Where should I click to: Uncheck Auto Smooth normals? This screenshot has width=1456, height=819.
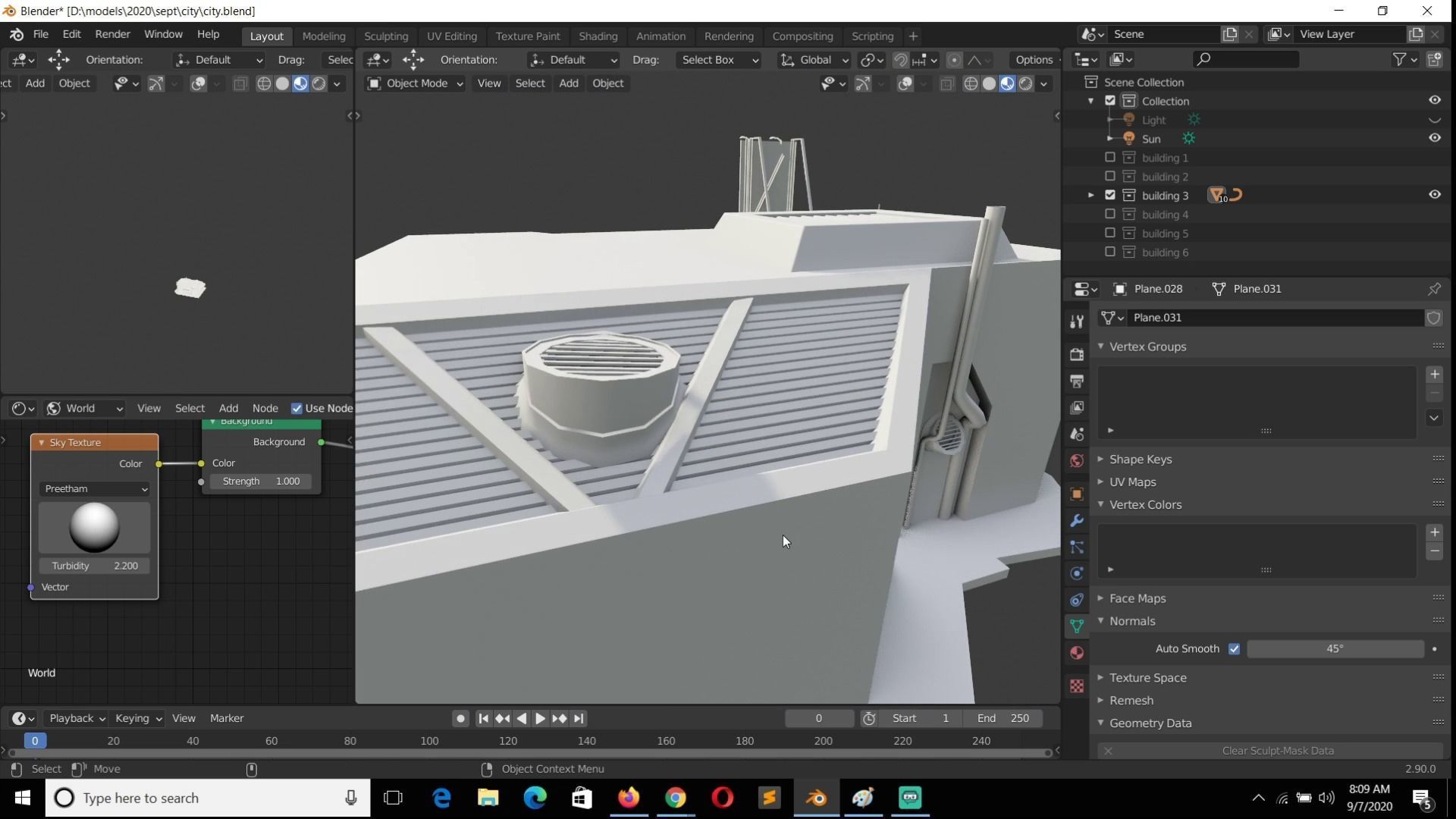coord(1234,649)
